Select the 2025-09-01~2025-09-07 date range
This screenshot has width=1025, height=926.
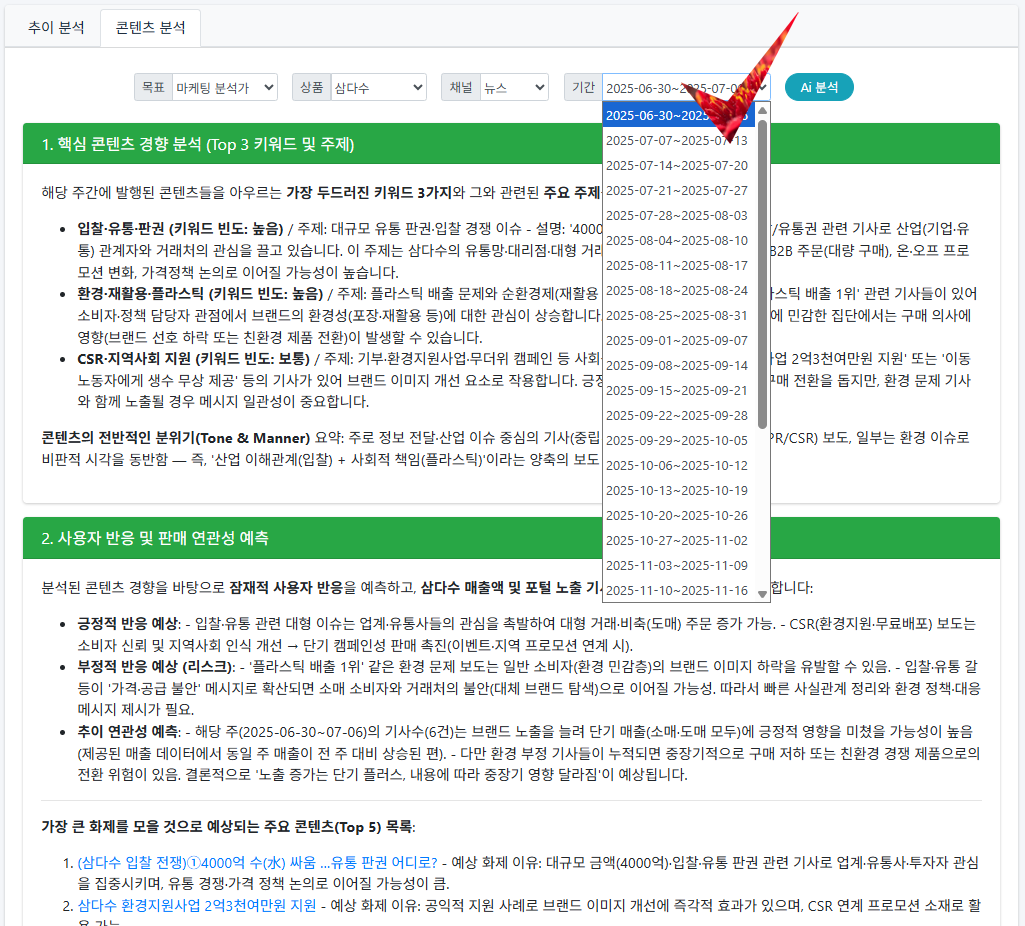point(677,340)
